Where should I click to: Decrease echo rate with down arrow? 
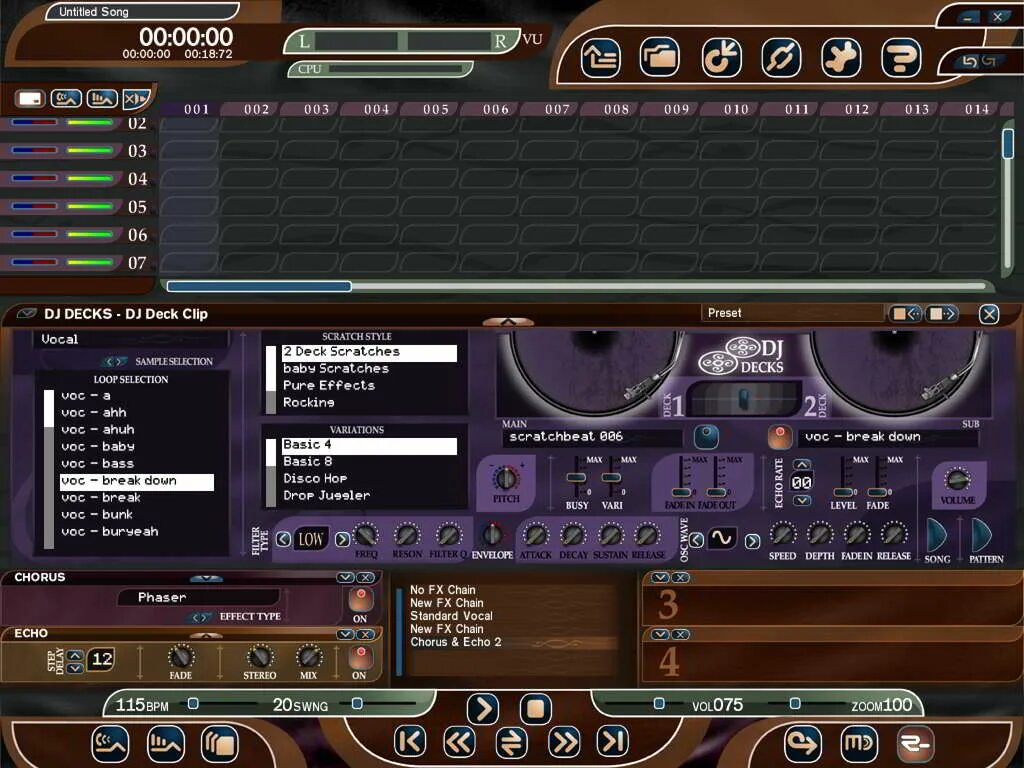tap(802, 501)
